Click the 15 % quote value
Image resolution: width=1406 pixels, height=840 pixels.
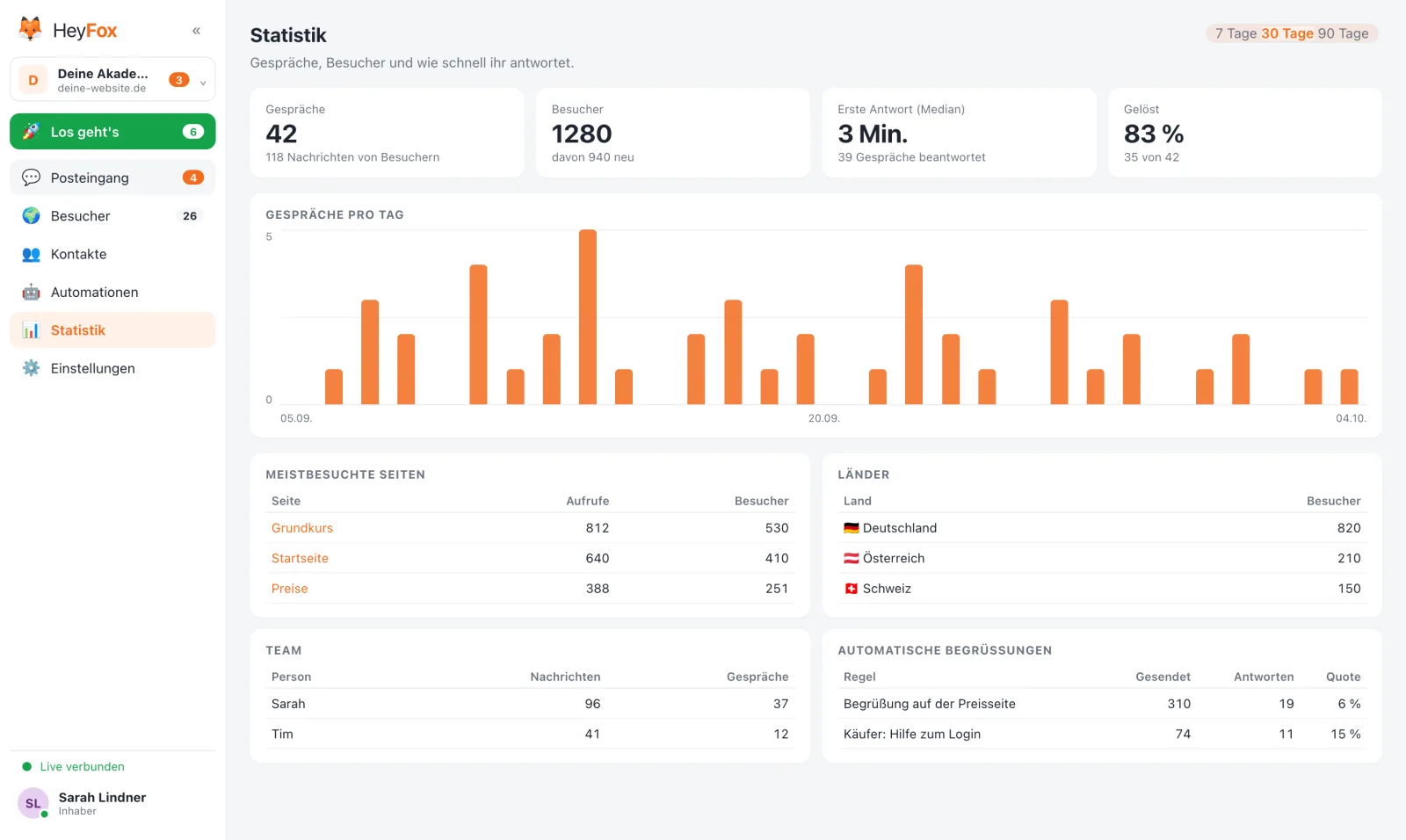(x=1345, y=734)
